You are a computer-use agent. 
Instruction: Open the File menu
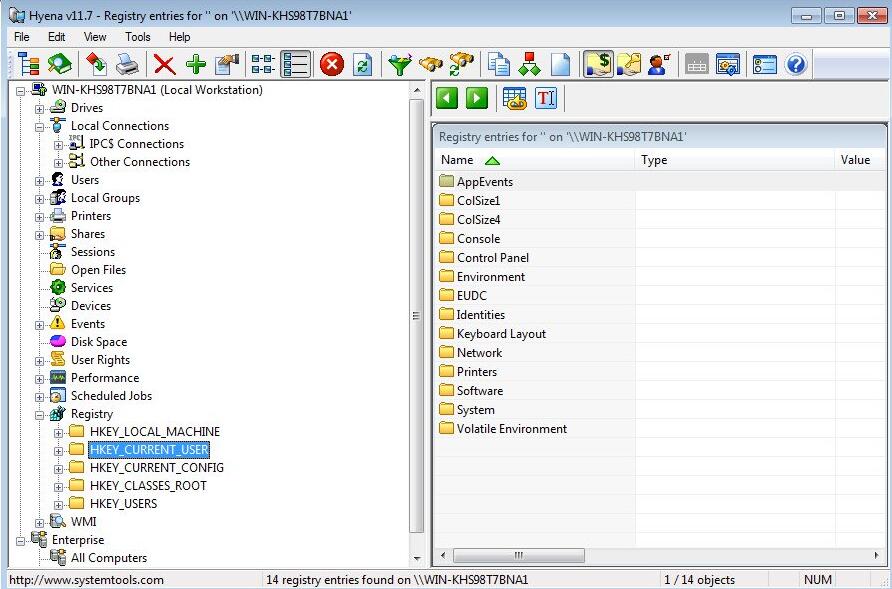coord(22,37)
